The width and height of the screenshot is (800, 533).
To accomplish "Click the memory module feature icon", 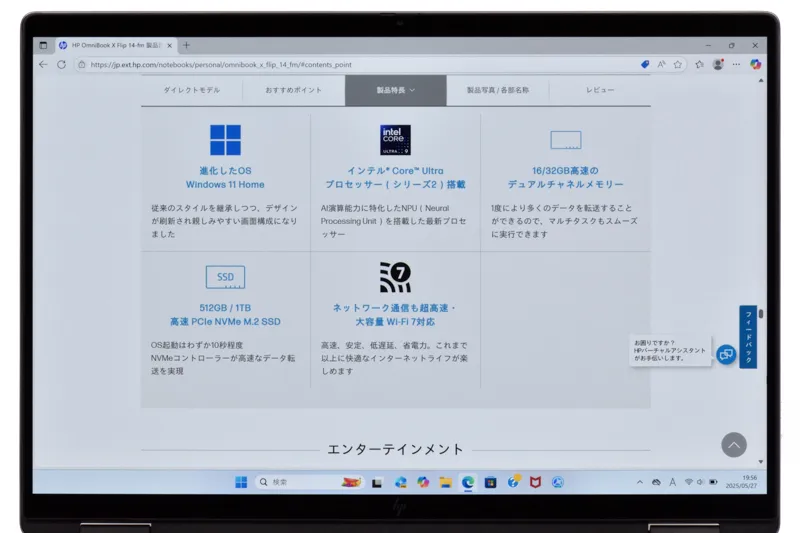I will 565,140.
